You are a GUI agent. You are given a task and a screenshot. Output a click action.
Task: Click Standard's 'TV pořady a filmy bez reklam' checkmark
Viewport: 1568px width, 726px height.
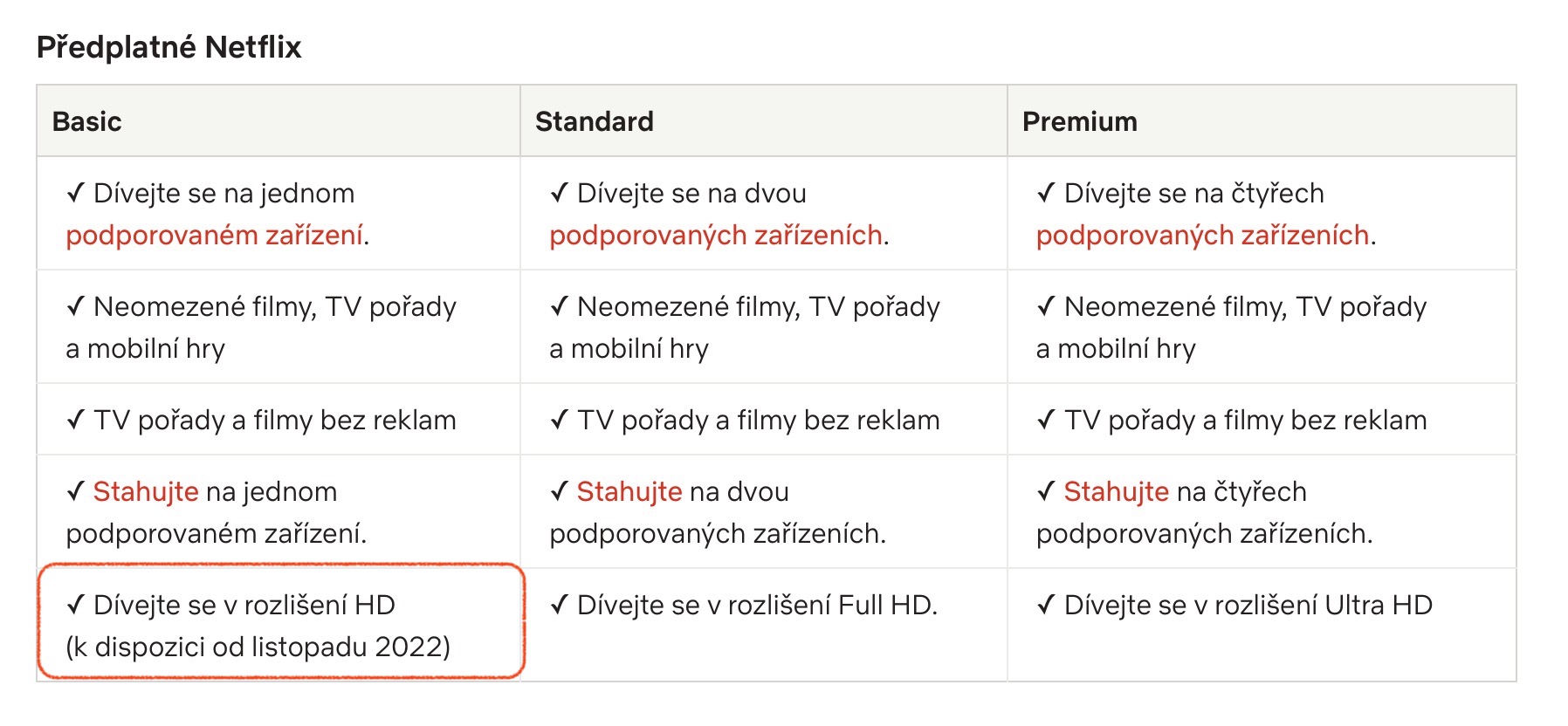click(560, 421)
